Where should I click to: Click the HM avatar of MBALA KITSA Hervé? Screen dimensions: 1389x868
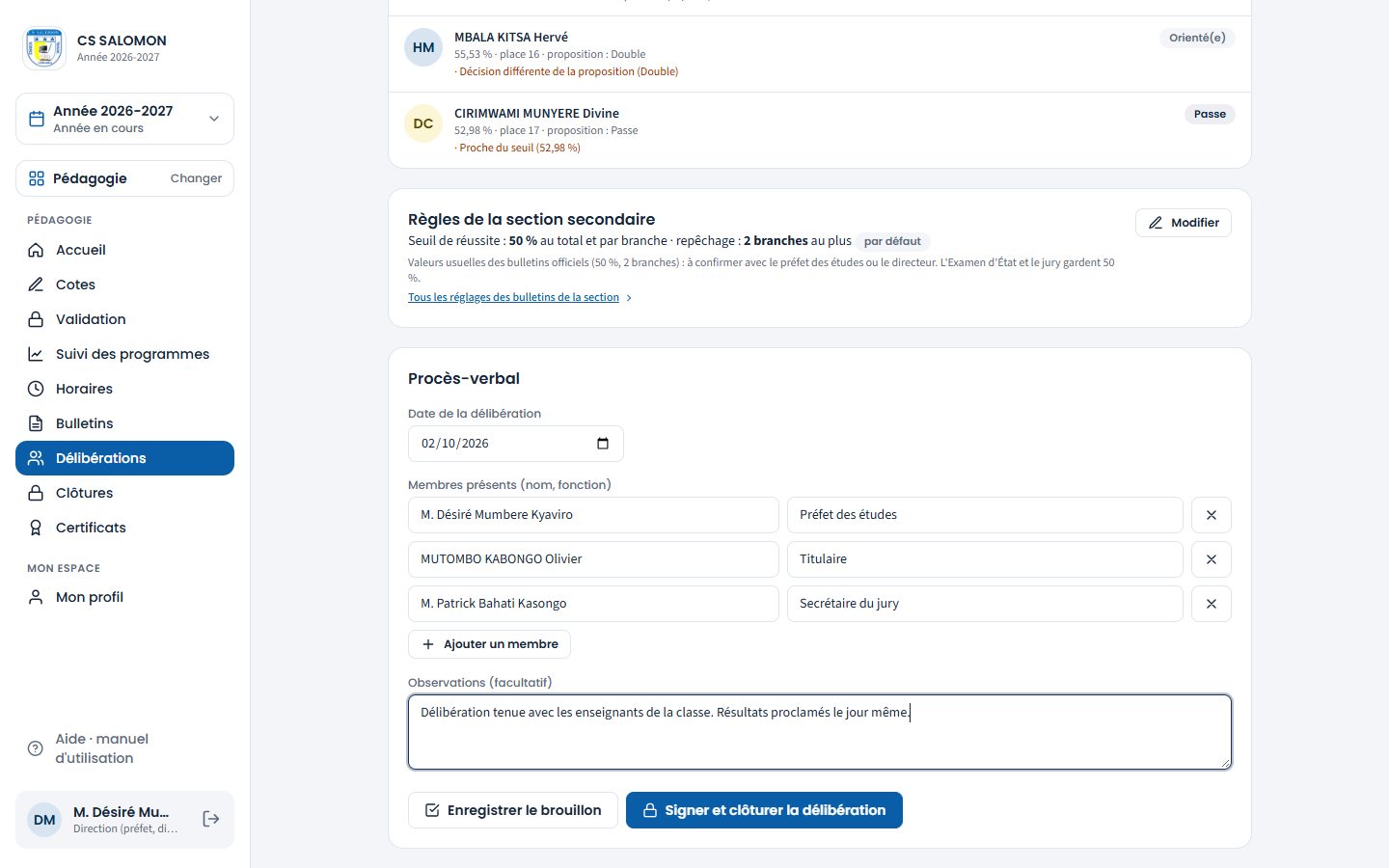[423, 47]
